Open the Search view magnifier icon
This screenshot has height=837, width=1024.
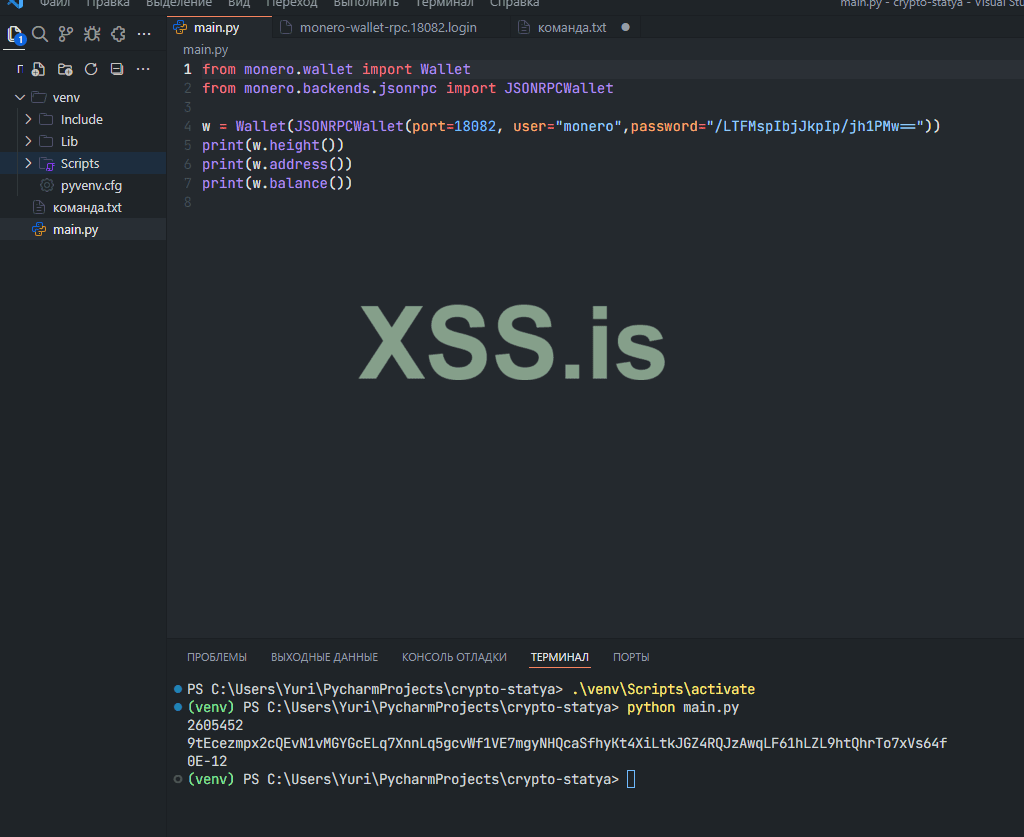coord(40,34)
